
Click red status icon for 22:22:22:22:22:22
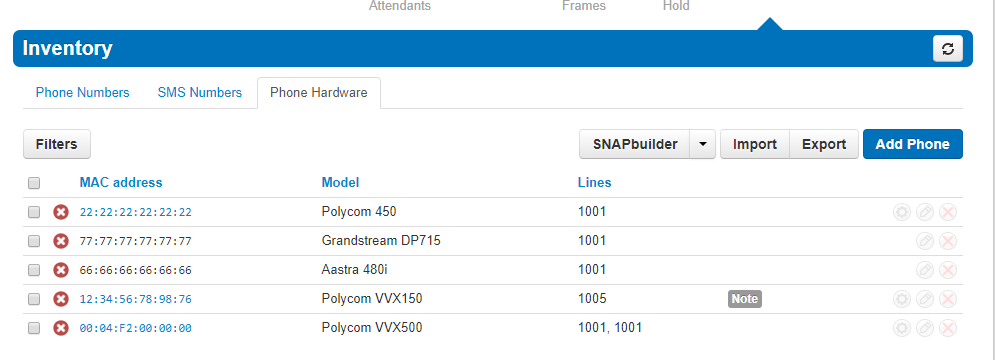[61, 212]
